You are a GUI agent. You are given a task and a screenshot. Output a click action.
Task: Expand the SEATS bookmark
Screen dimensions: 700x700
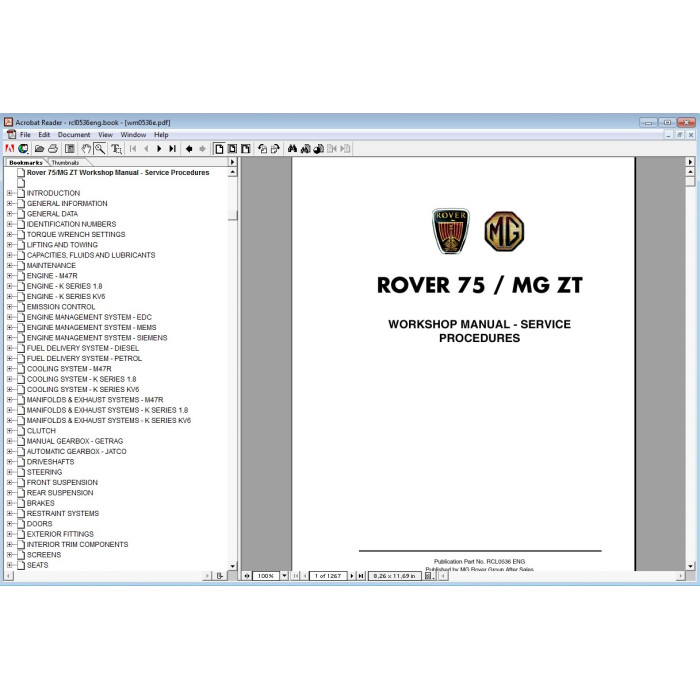point(9,565)
